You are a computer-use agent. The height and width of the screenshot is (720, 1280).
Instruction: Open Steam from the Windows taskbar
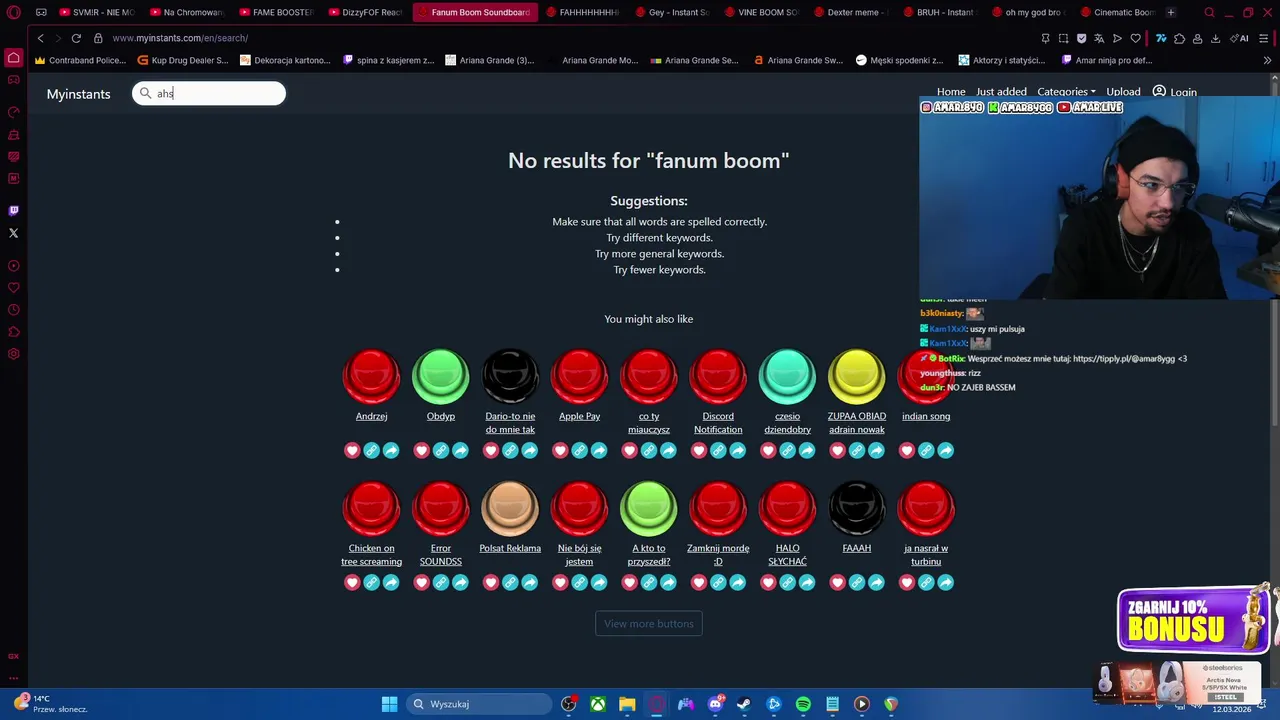(x=744, y=704)
